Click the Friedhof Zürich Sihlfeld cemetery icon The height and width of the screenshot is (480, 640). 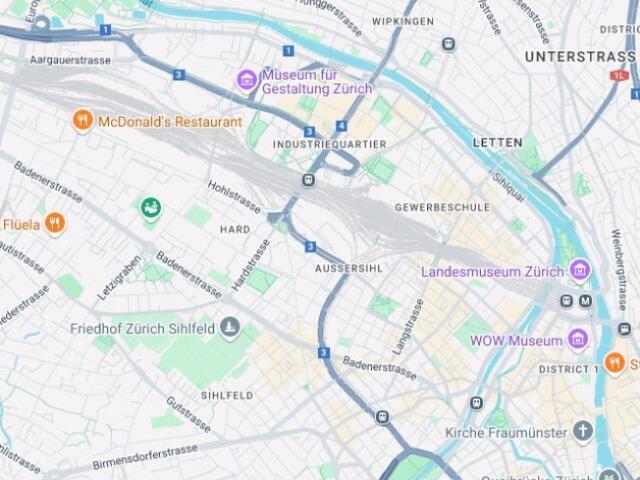[x=230, y=327]
